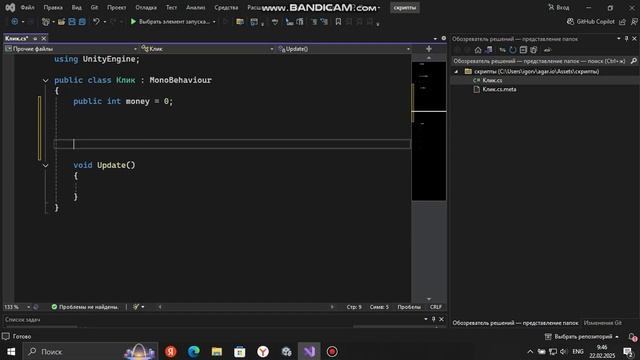Click the search magnifier icon in Solution Explorer
This screenshot has height=360, width=640.
633,61
